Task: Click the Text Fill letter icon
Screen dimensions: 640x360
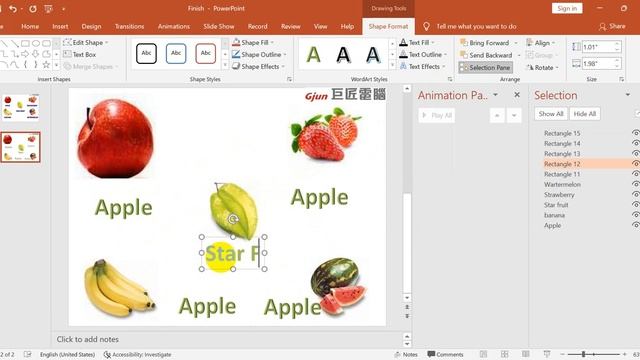Action: pos(403,42)
